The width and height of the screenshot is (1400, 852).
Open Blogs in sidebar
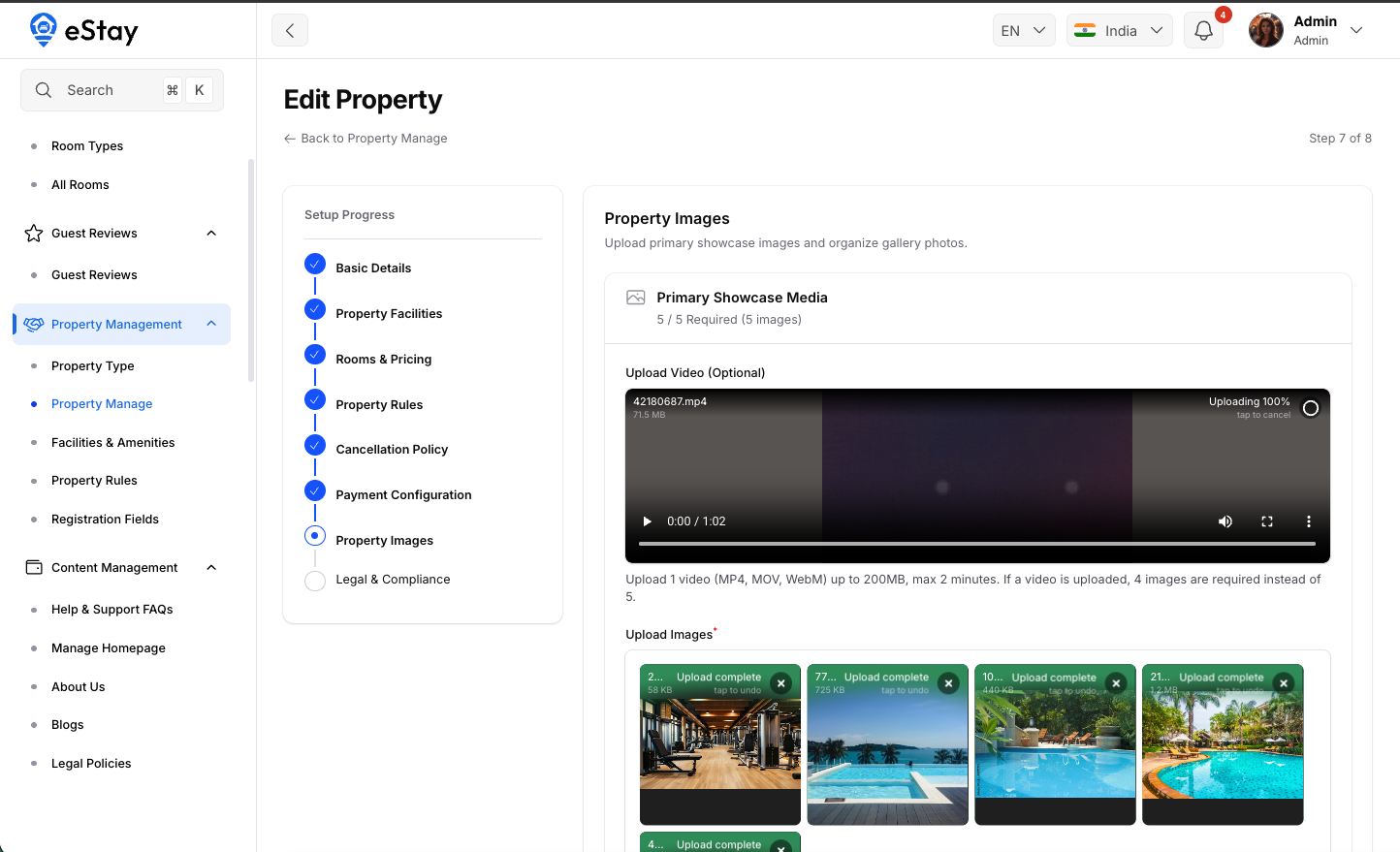point(68,725)
